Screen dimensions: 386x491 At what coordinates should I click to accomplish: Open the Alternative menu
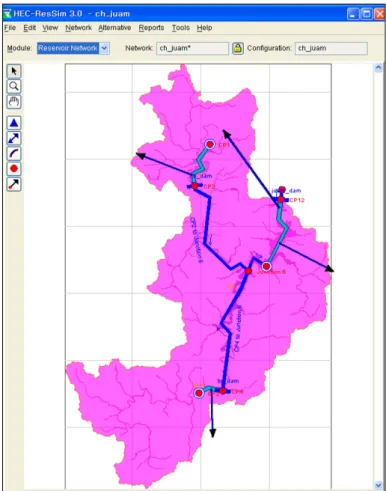pos(115,28)
